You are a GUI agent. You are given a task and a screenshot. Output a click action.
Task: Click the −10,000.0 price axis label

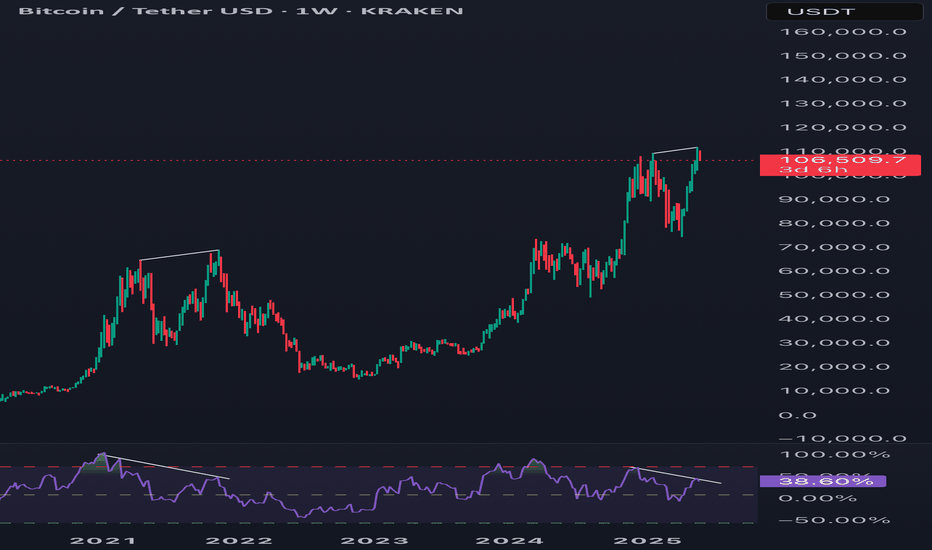843,439
